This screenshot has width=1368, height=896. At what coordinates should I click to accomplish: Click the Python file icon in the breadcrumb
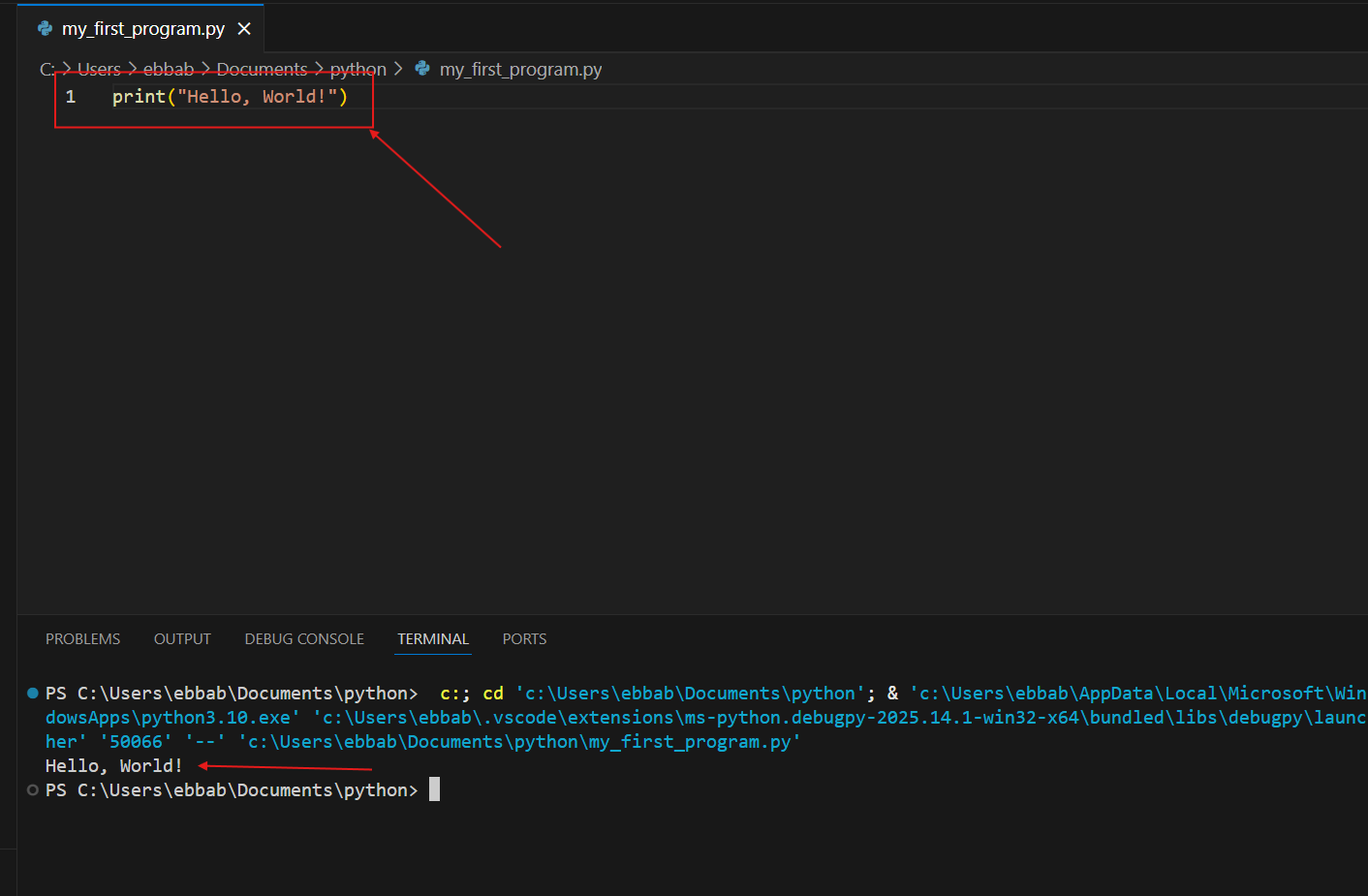point(422,69)
